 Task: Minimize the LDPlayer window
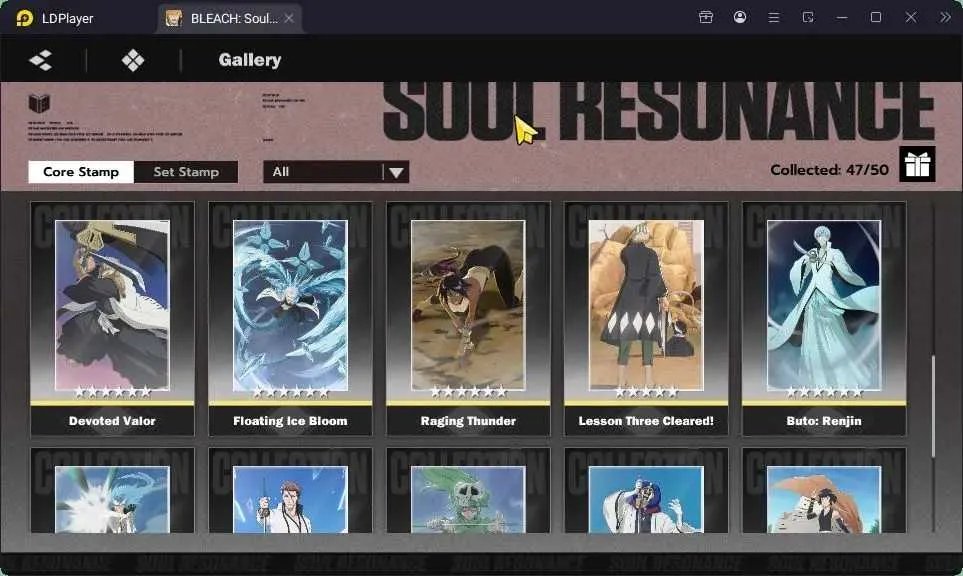tap(842, 18)
